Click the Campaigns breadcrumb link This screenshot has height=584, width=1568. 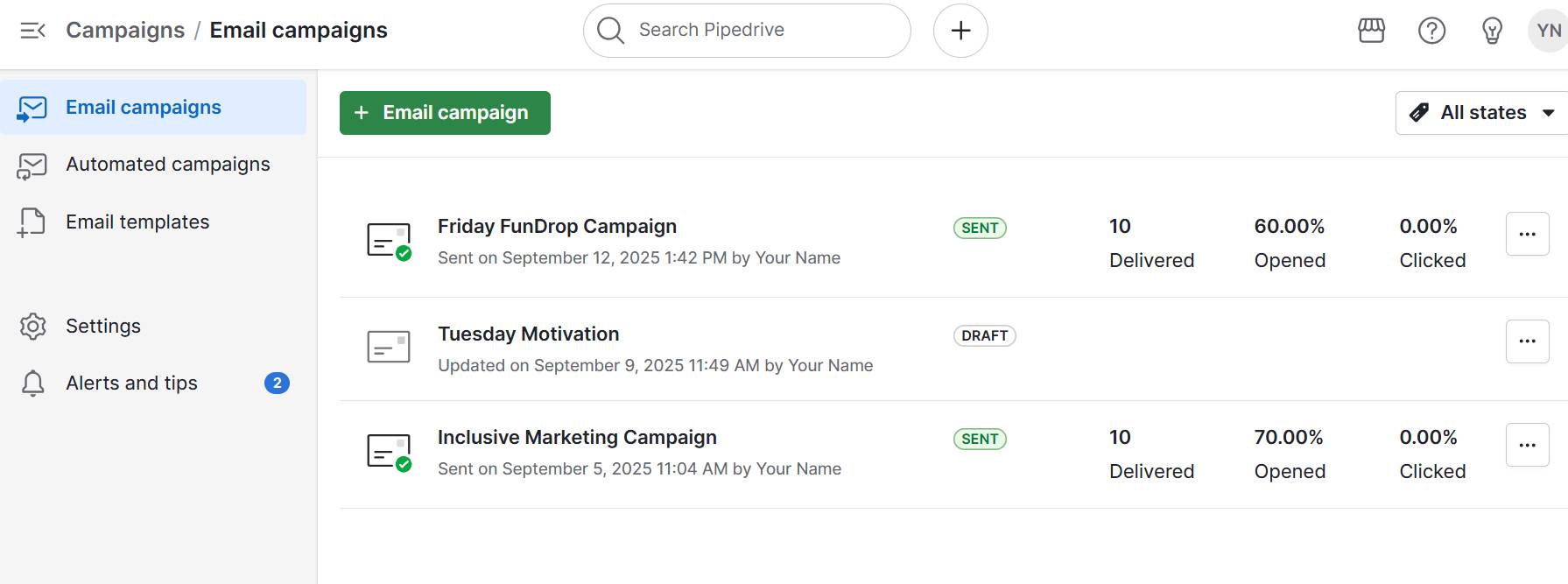125,30
